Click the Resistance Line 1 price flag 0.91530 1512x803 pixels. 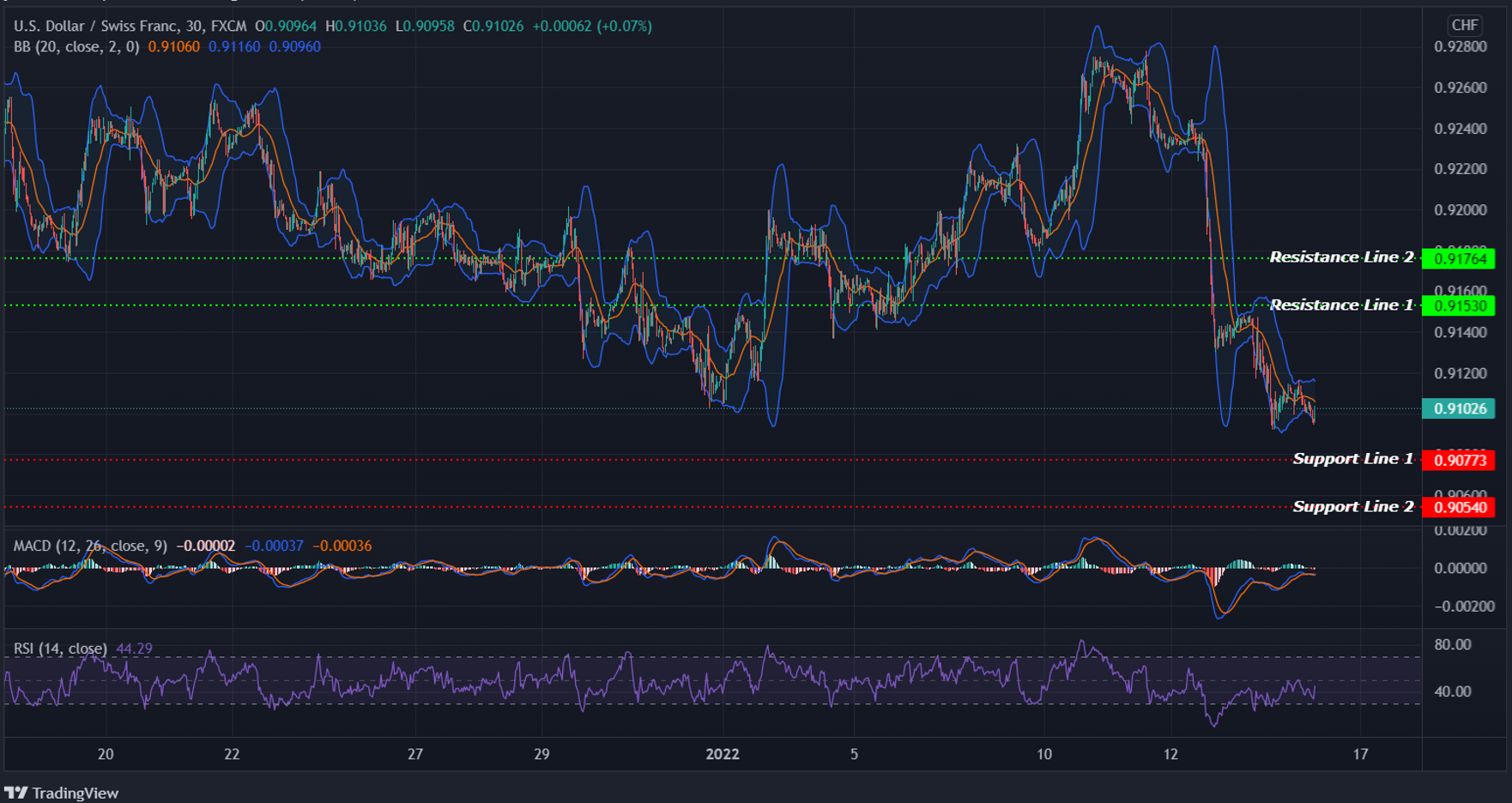[1459, 305]
